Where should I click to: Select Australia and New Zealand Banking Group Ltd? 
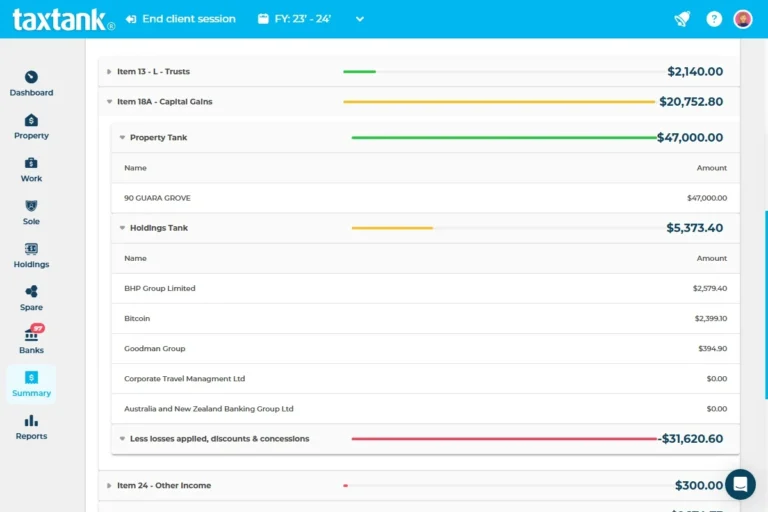[425, 409]
